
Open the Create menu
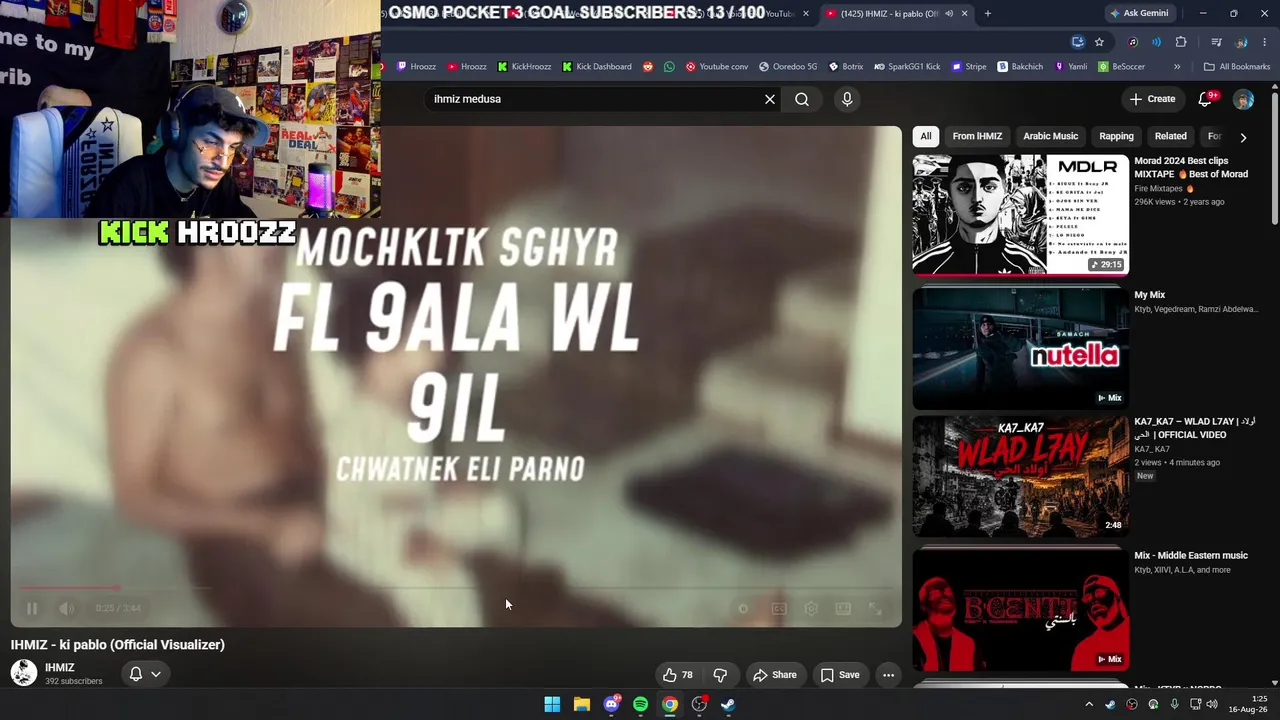[1152, 99]
